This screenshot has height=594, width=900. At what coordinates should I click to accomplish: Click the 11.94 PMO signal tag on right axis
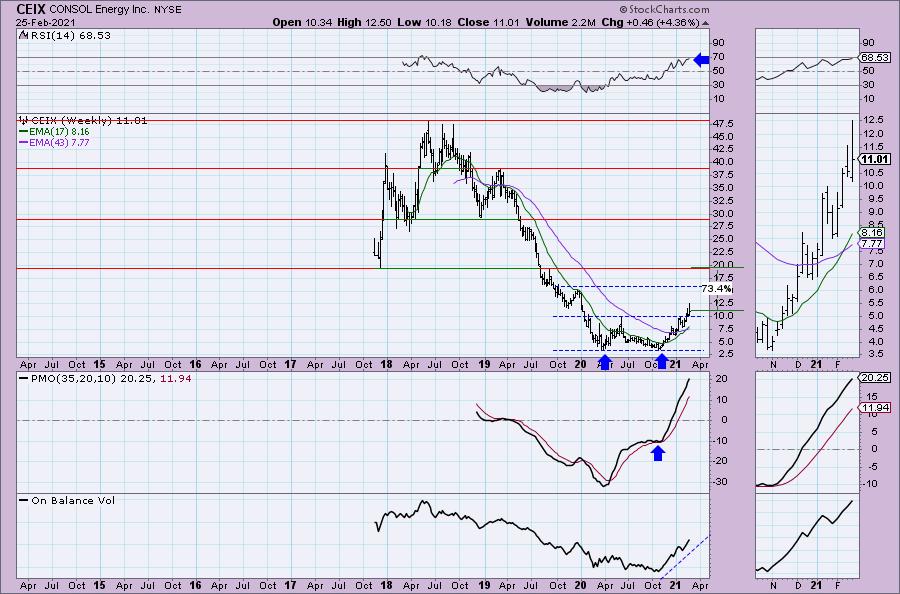coord(876,408)
